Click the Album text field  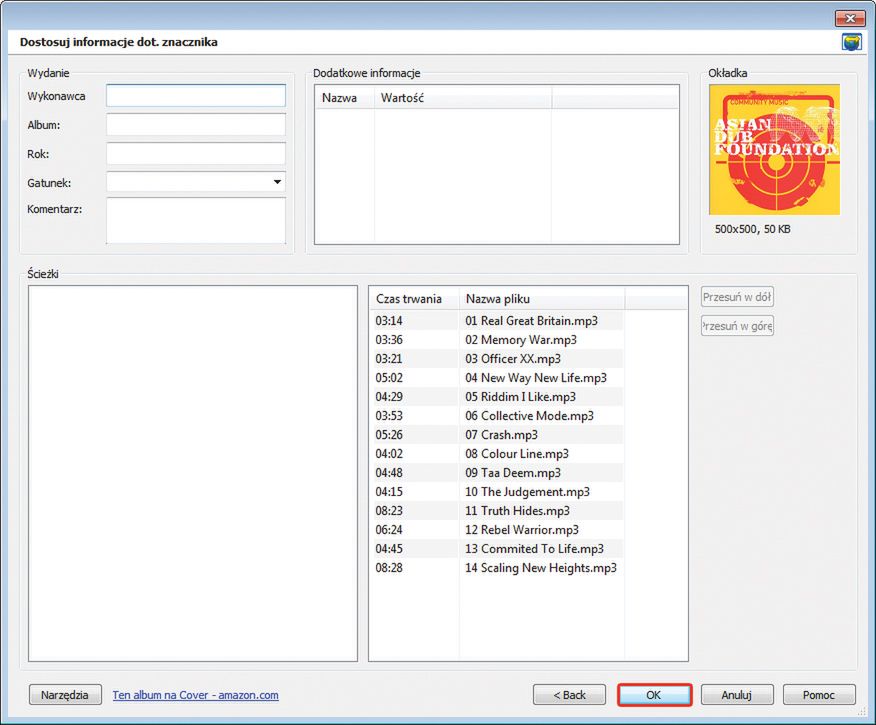196,125
